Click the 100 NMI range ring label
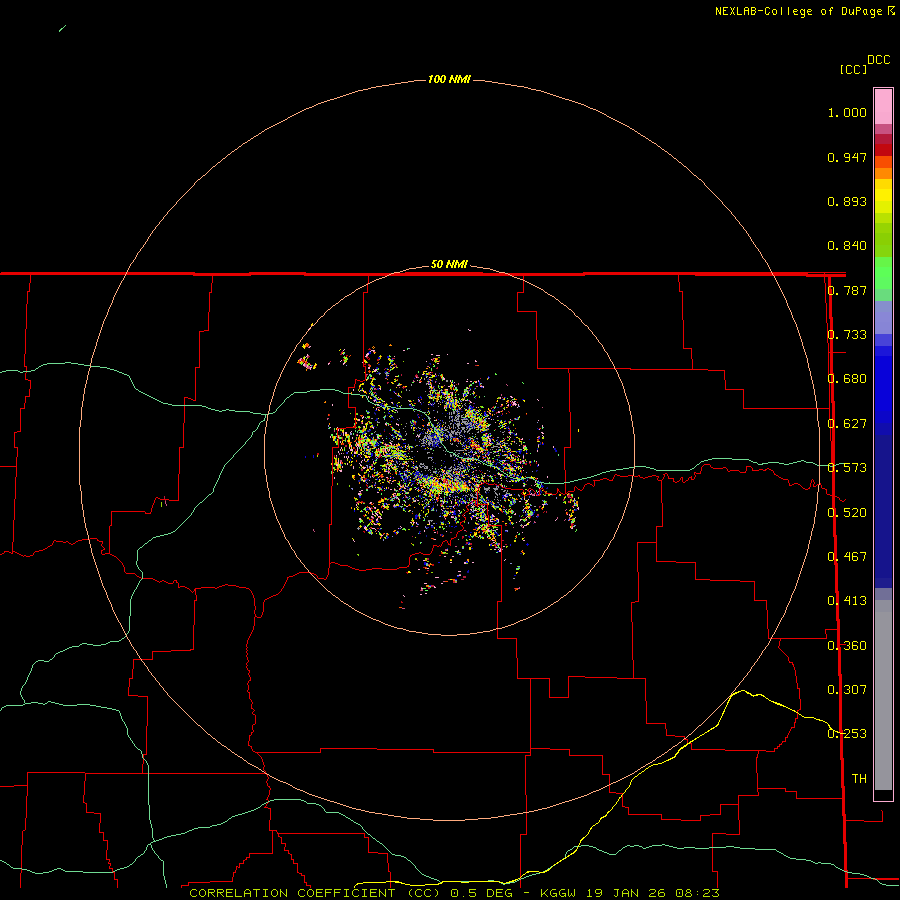The height and width of the screenshot is (900, 900). click(449, 79)
